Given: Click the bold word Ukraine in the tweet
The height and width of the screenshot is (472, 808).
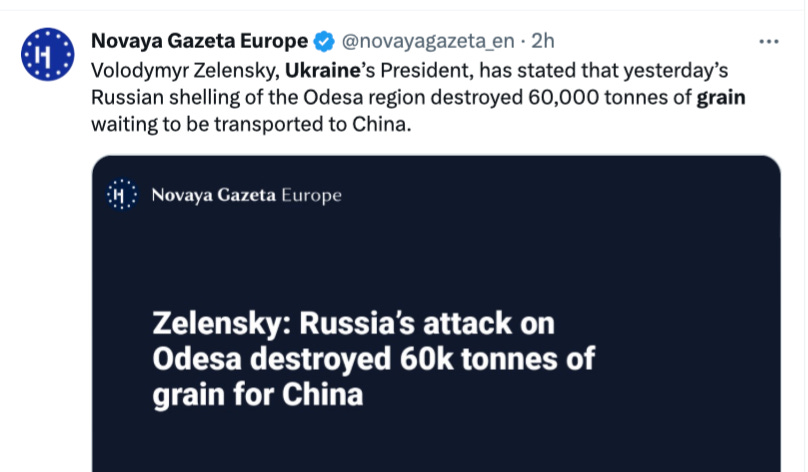Looking at the screenshot, I should (321, 71).
